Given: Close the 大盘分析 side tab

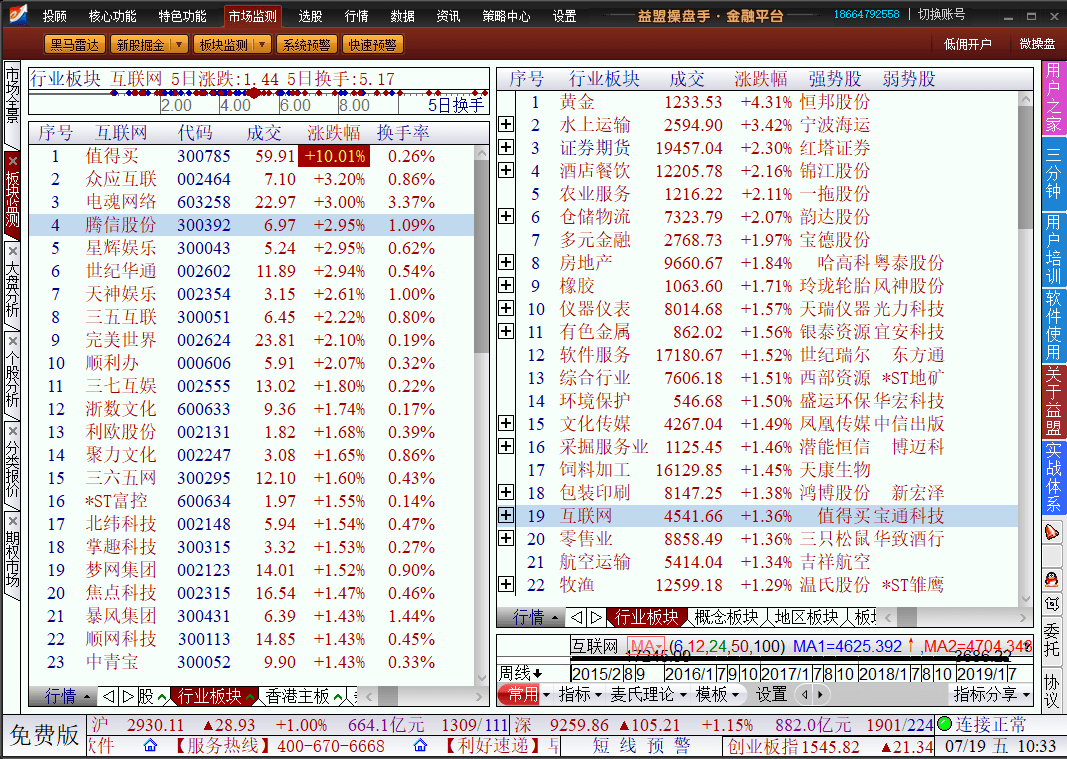Looking at the screenshot, I should (13, 251).
